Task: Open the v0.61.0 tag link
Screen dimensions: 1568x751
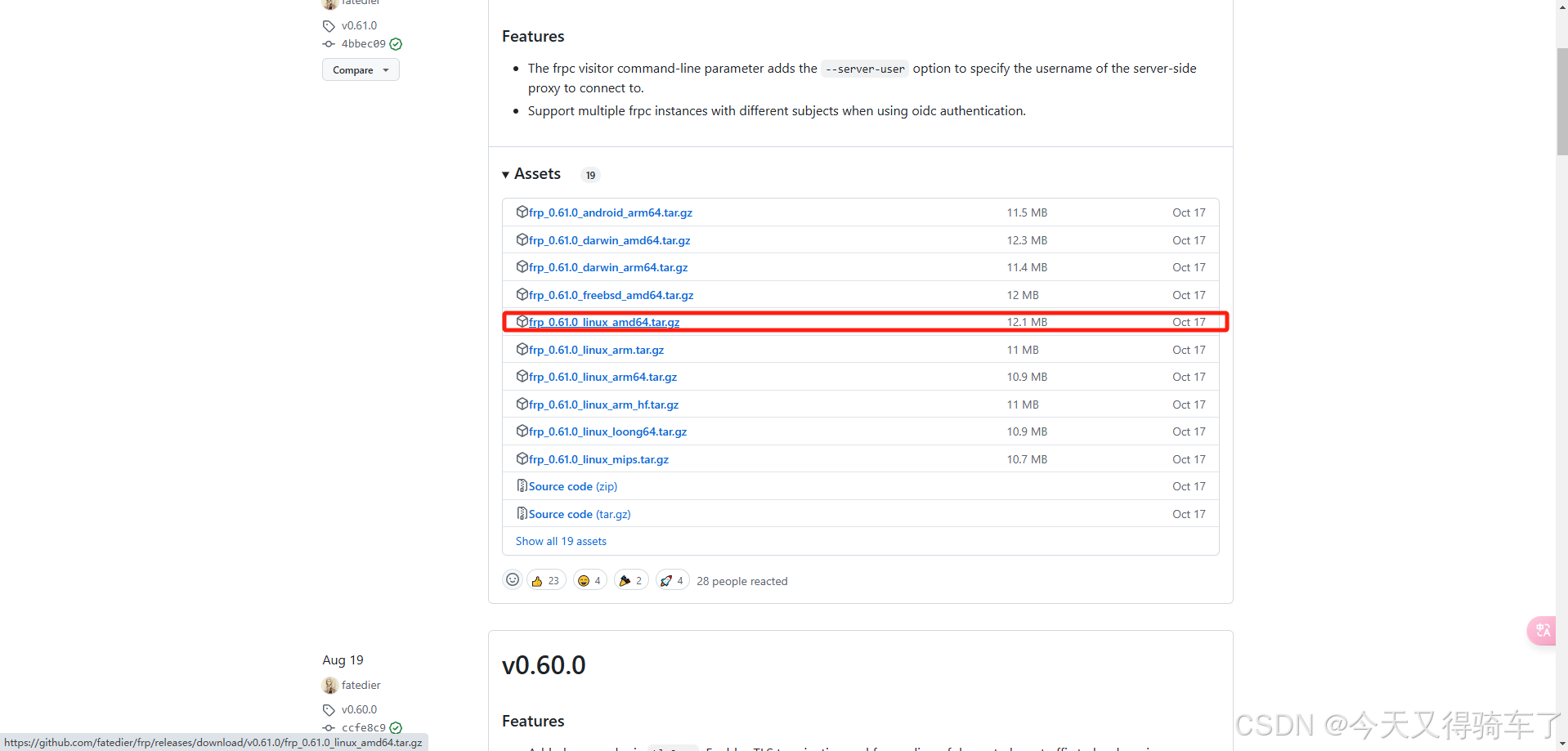Action: (359, 25)
